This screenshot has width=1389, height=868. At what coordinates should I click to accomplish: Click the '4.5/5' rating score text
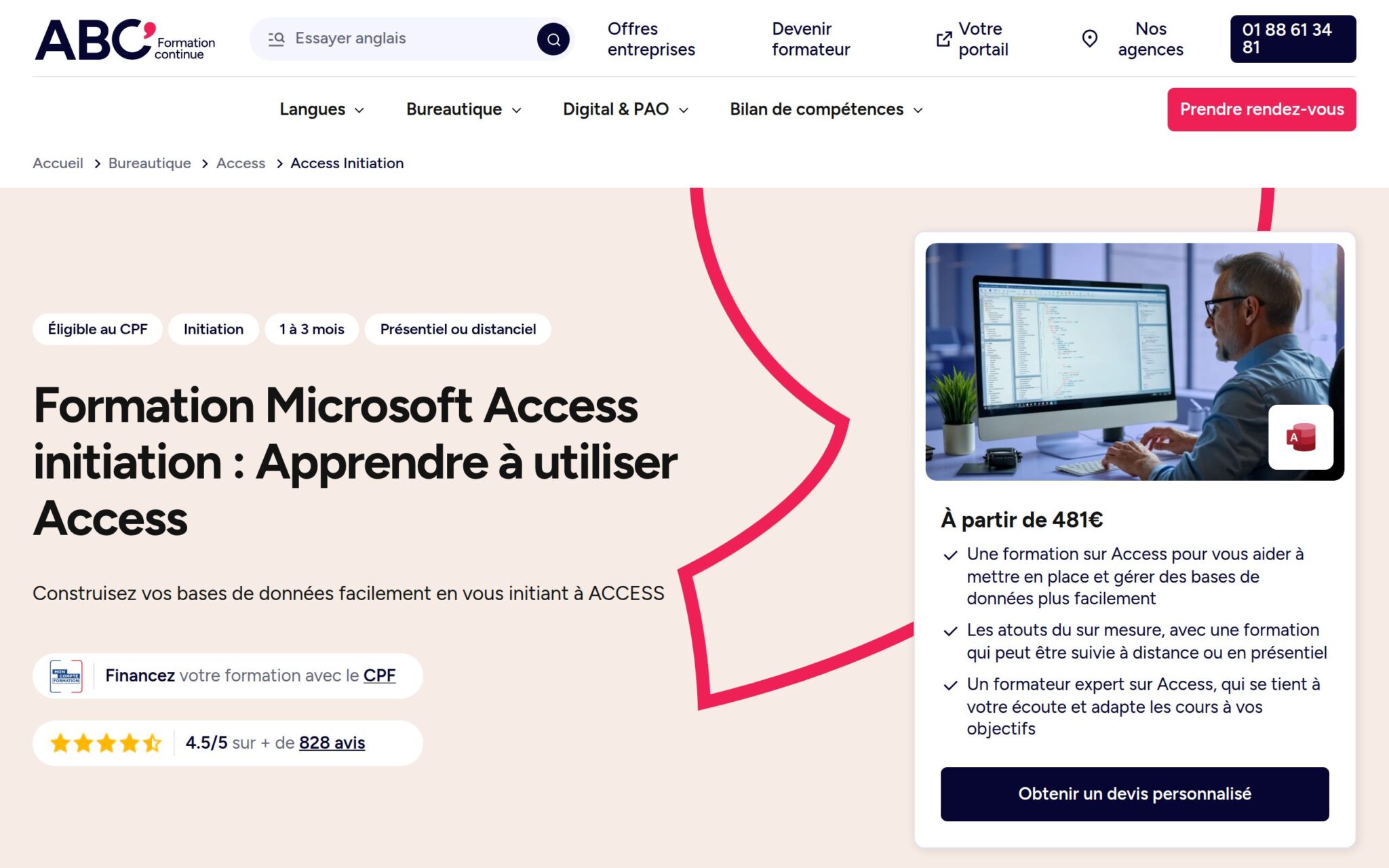[x=206, y=743]
